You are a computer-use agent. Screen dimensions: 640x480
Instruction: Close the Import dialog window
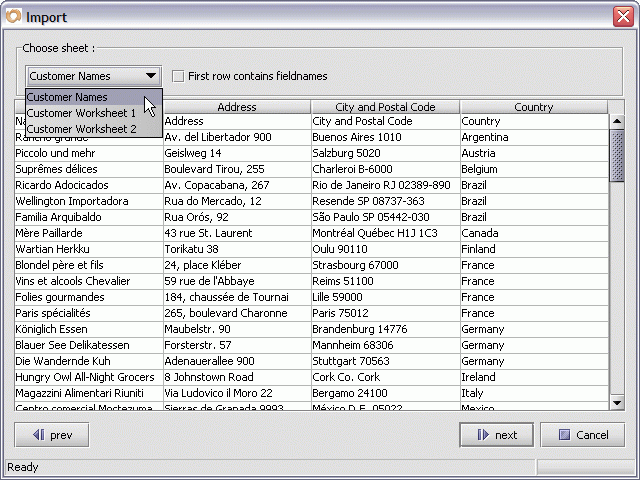tap(622, 15)
